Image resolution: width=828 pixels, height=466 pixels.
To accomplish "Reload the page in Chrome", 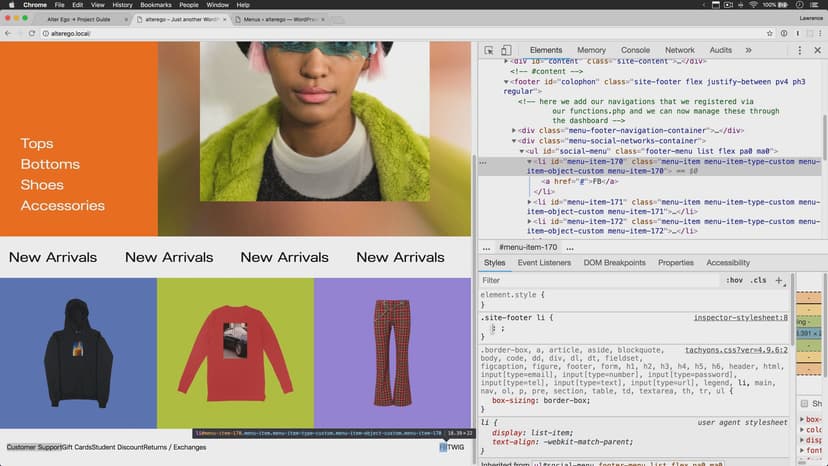I will point(28,33).
